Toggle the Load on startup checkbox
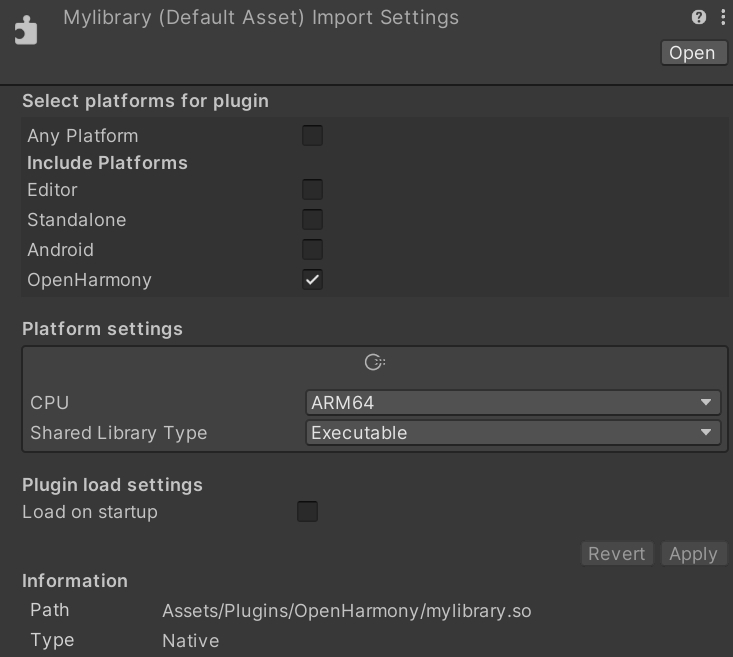This screenshot has width=733, height=657. pyautogui.click(x=307, y=512)
